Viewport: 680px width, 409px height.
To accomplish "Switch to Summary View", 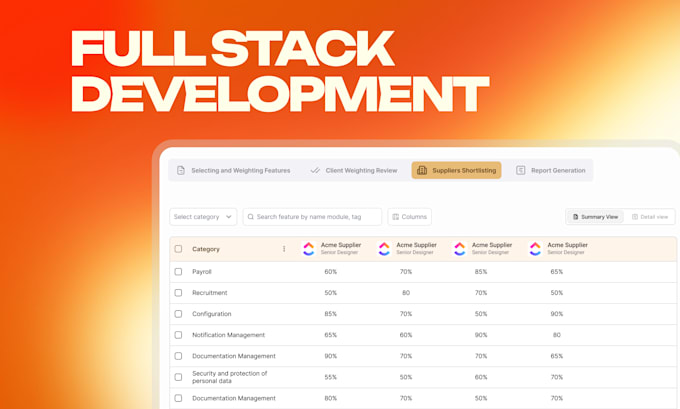I will [595, 217].
